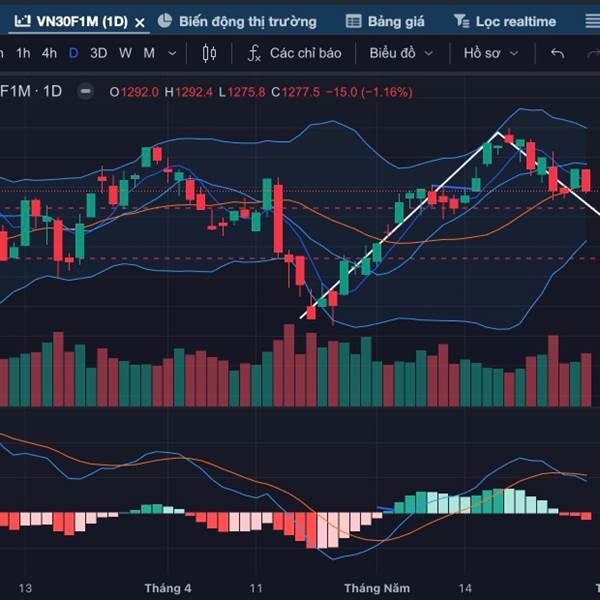Click the pie chart icon beside Biến động thị trường
This screenshot has height=600, width=600.
pos(165,21)
